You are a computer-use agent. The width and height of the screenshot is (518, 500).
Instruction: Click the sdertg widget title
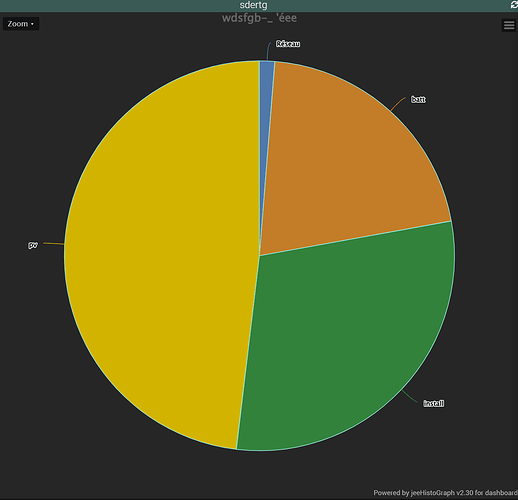[x=253, y=5]
